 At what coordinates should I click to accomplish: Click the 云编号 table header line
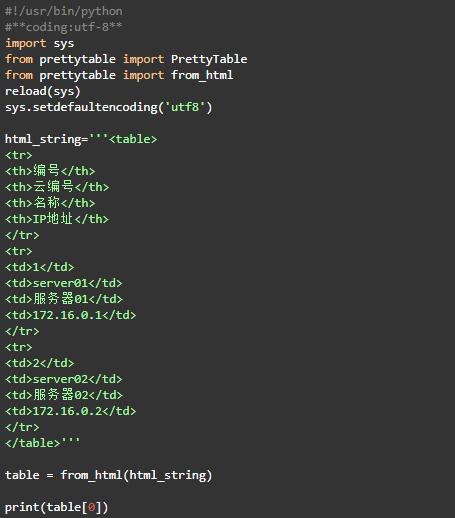pyautogui.click(x=57, y=187)
